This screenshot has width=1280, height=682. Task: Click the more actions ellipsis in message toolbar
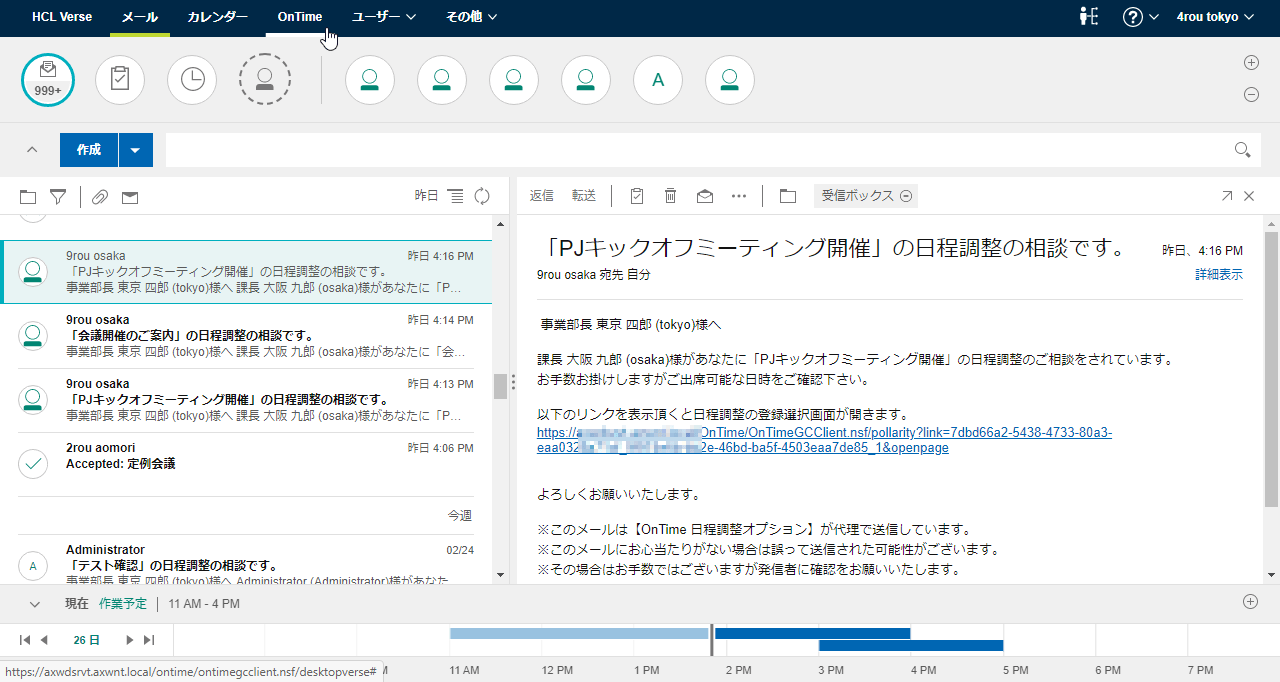click(739, 196)
